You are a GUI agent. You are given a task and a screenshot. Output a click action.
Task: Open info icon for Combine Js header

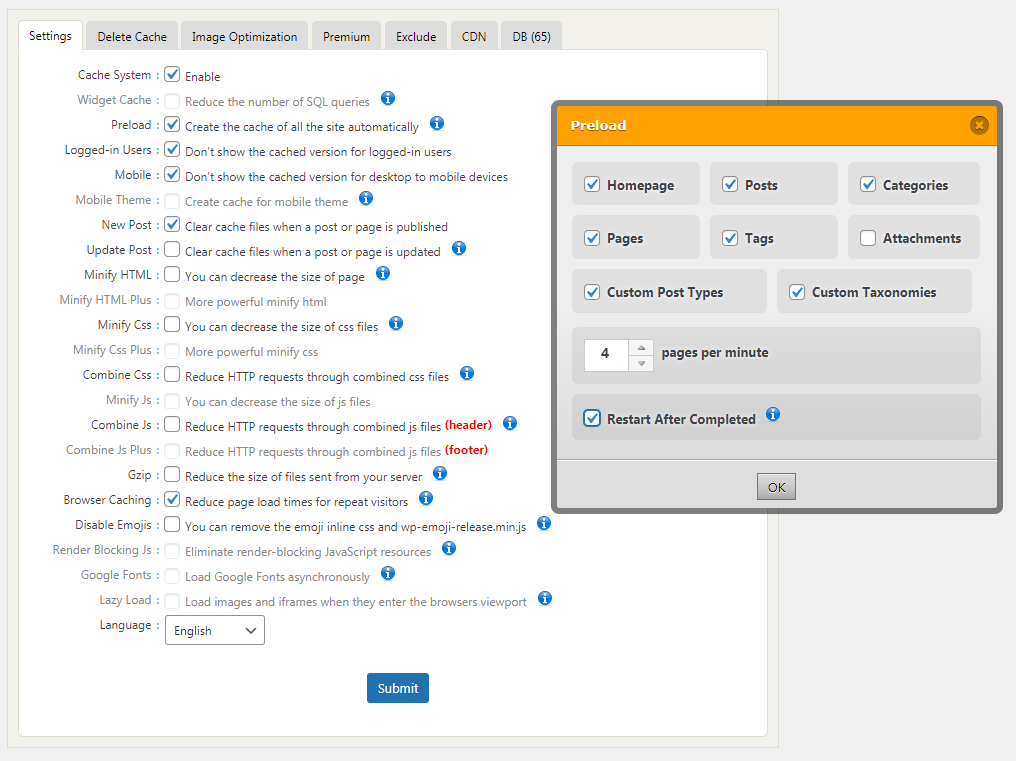(x=510, y=423)
